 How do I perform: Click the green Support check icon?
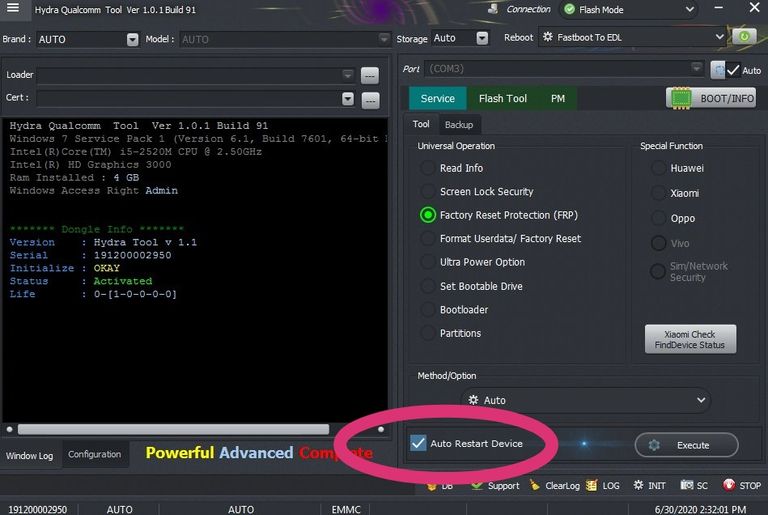click(477, 486)
